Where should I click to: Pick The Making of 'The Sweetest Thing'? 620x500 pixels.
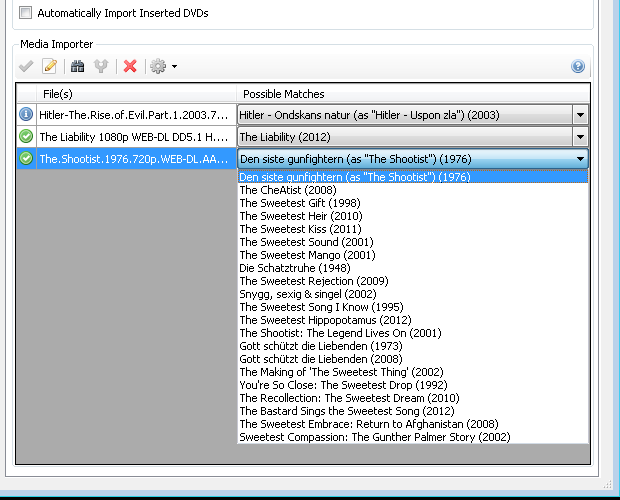(413, 372)
